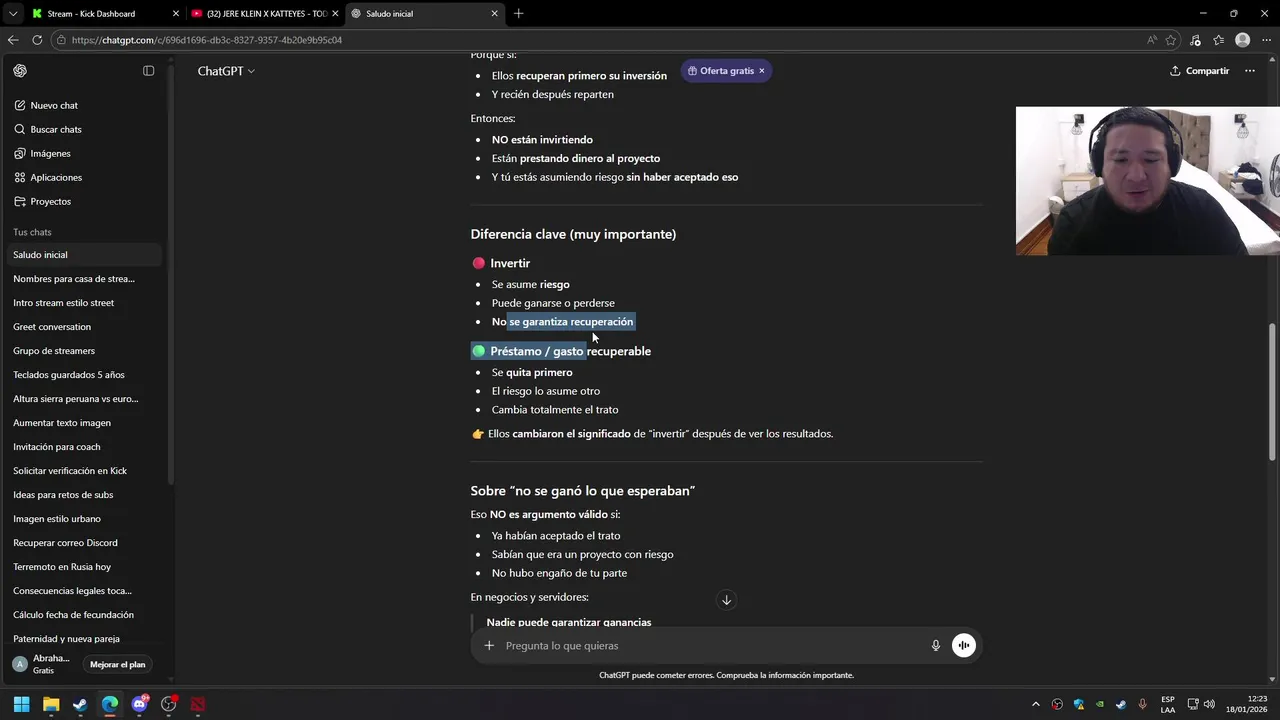The image size is (1280, 720).
Task: Expand the ChatGPT model selector dropdown
Action: click(x=226, y=71)
